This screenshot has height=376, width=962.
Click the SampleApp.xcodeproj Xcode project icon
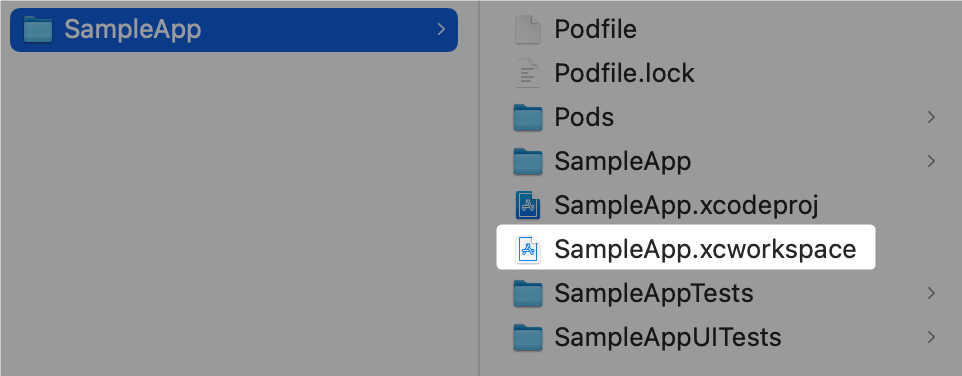click(x=528, y=205)
